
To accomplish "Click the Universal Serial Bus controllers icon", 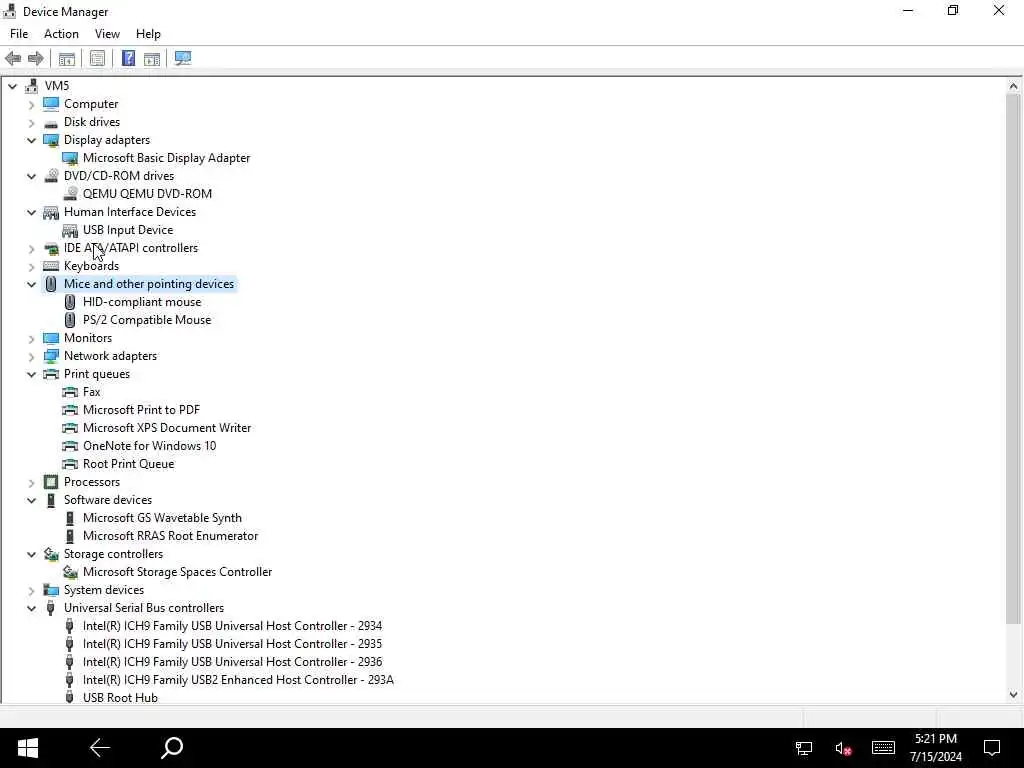I will [x=51, y=608].
